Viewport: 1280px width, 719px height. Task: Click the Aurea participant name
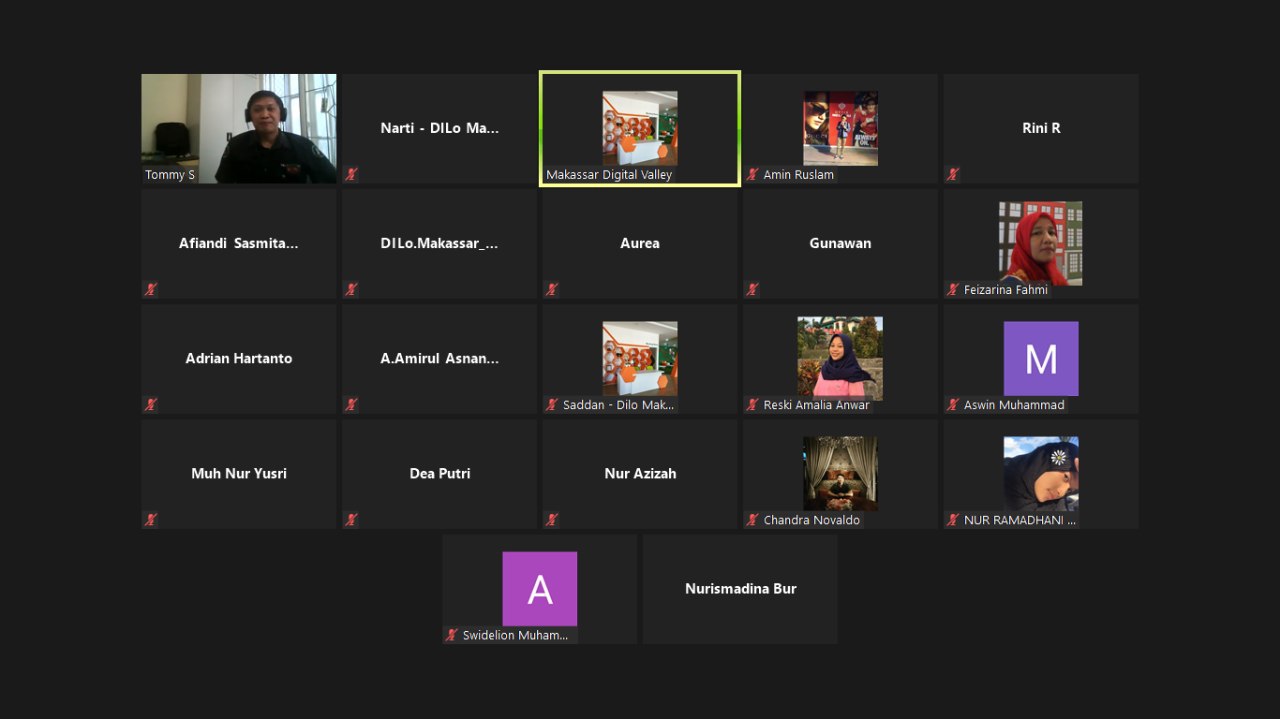[x=640, y=243]
